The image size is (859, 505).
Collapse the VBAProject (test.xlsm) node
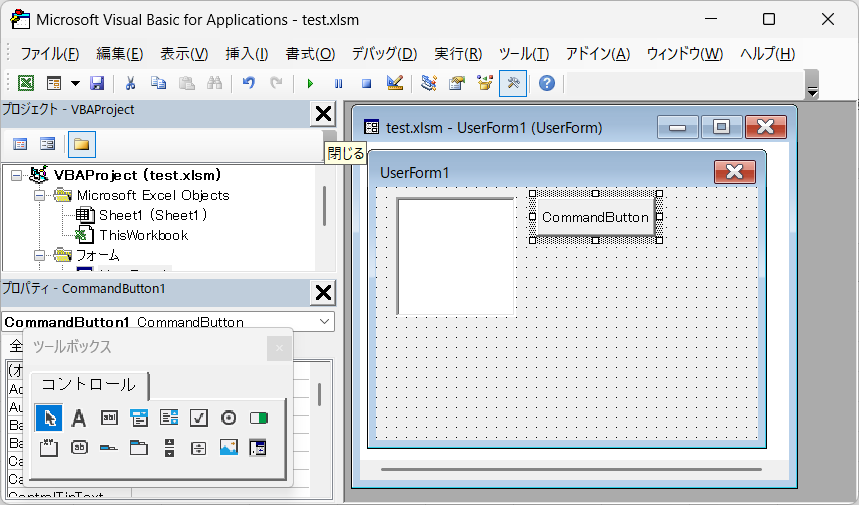[16, 175]
